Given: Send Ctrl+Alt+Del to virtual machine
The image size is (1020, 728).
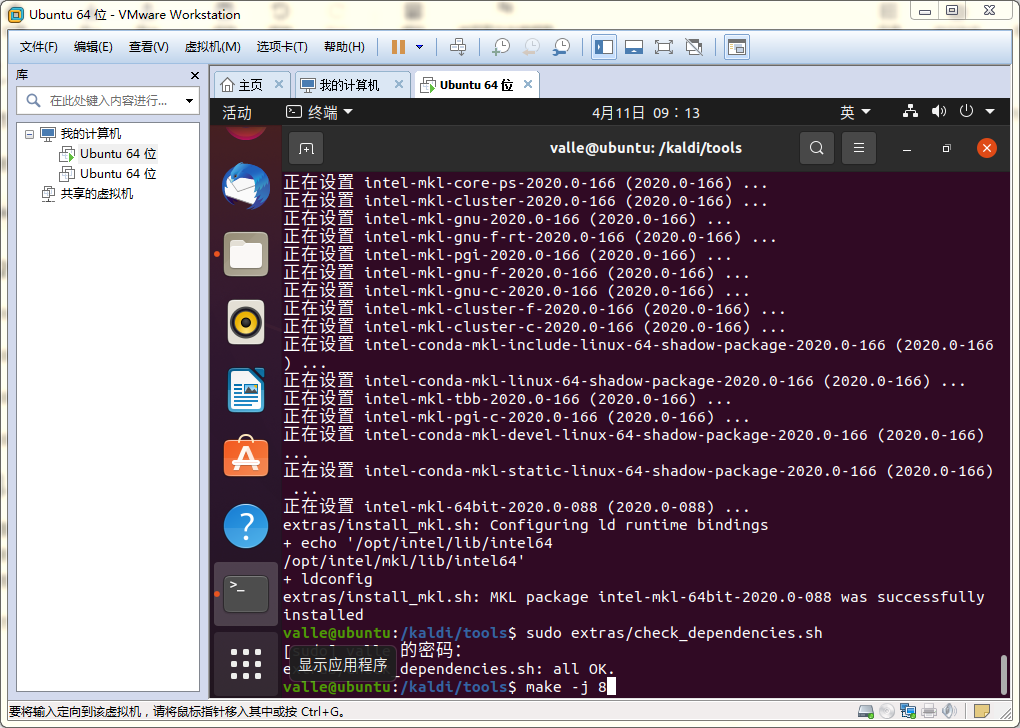Looking at the screenshot, I should 458,47.
